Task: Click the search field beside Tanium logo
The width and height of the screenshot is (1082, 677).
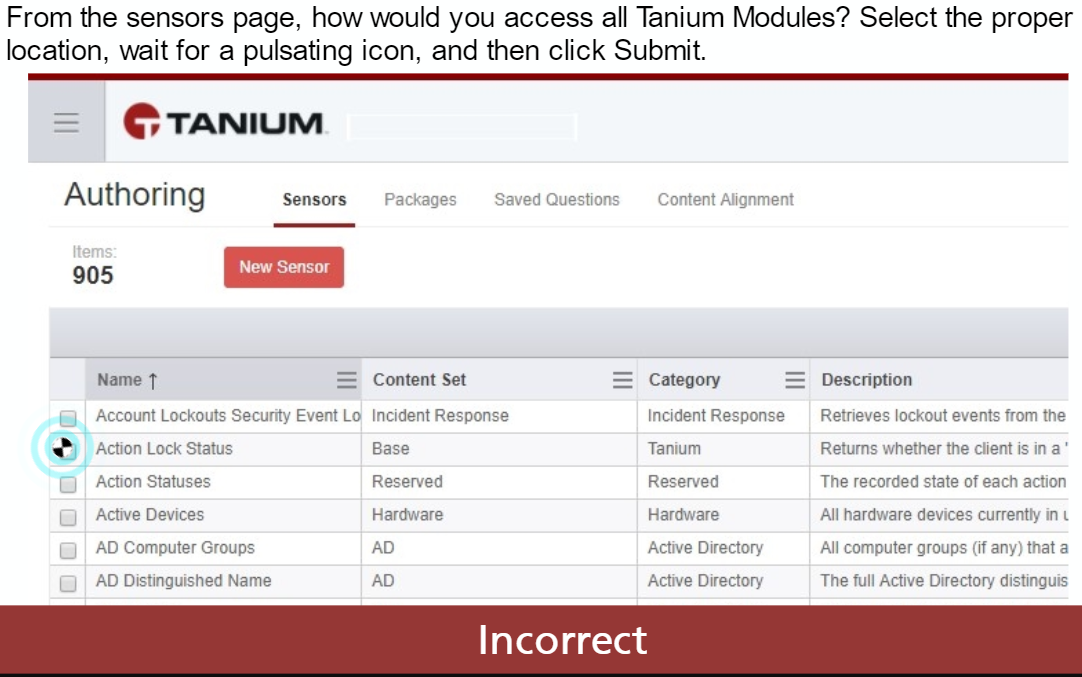Action: coord(462,127)
